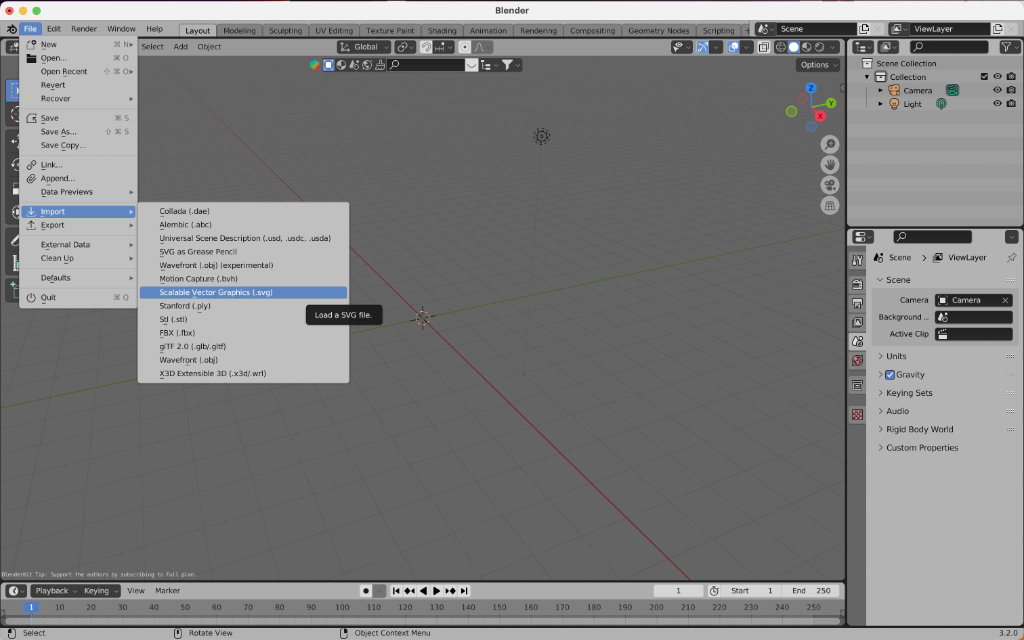Click the pan hand icon in the viewport
Viewport: 1024px width, 640px height.
(x=830, y=165)
